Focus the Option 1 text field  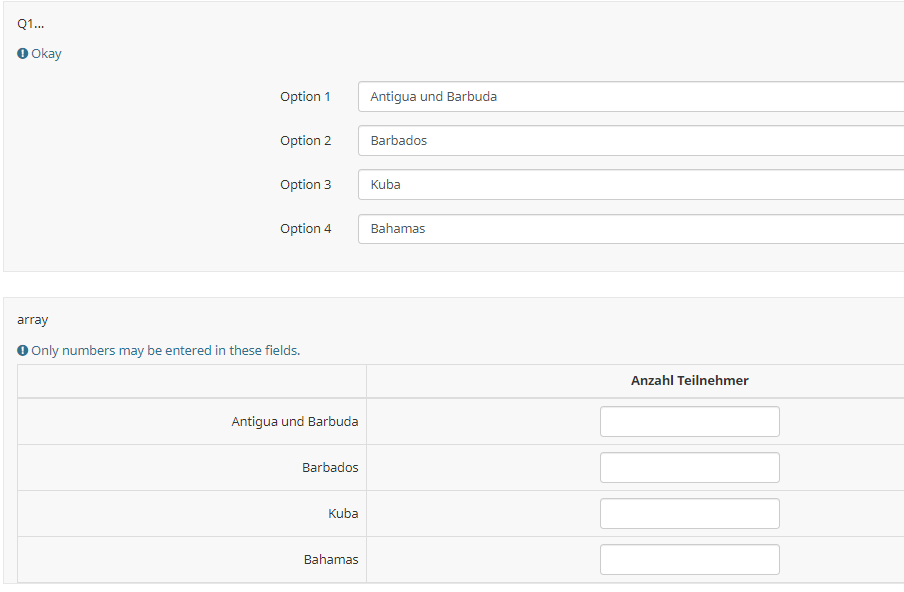coord(630,97)
